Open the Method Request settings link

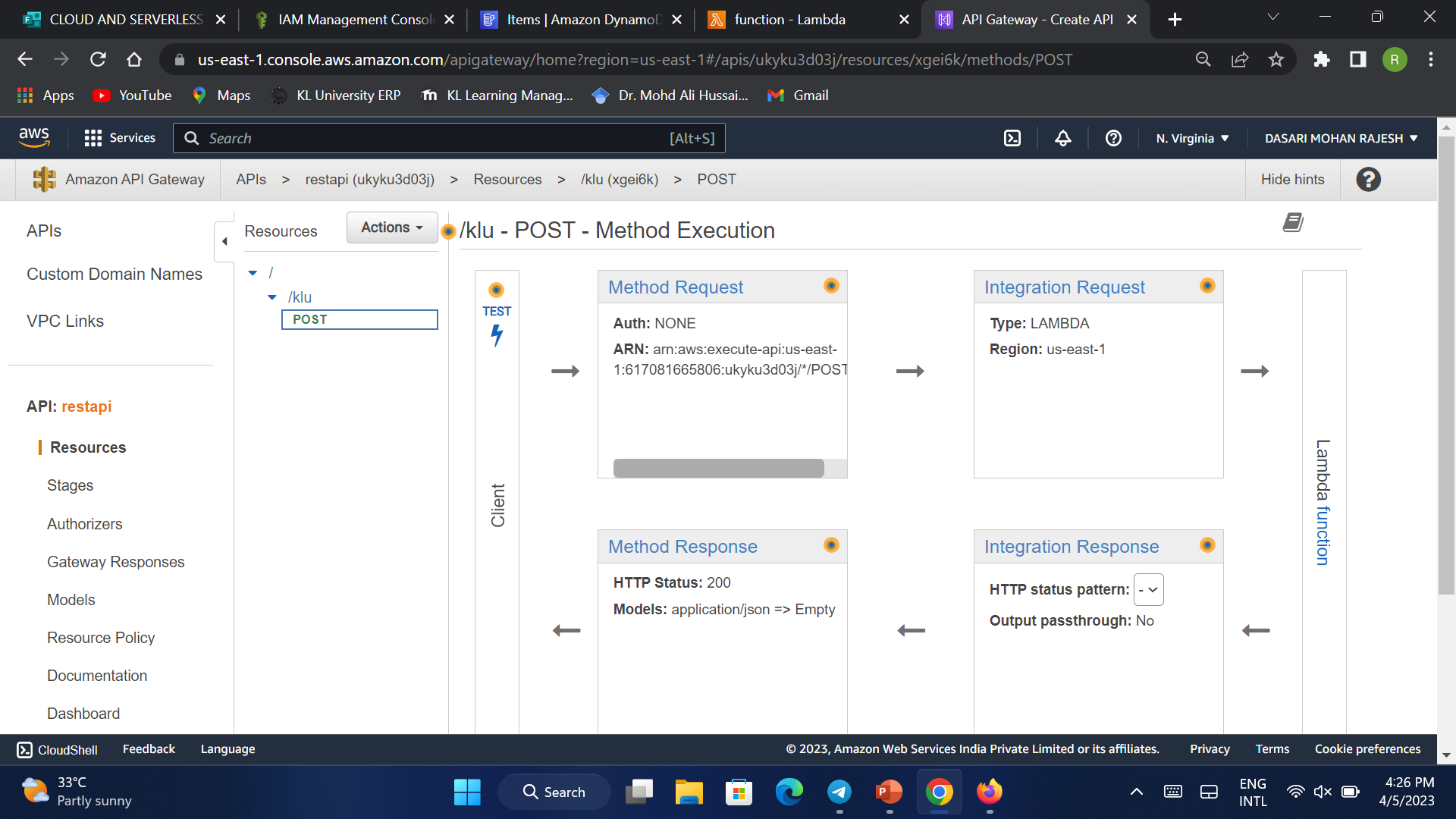tap(676, 287)
